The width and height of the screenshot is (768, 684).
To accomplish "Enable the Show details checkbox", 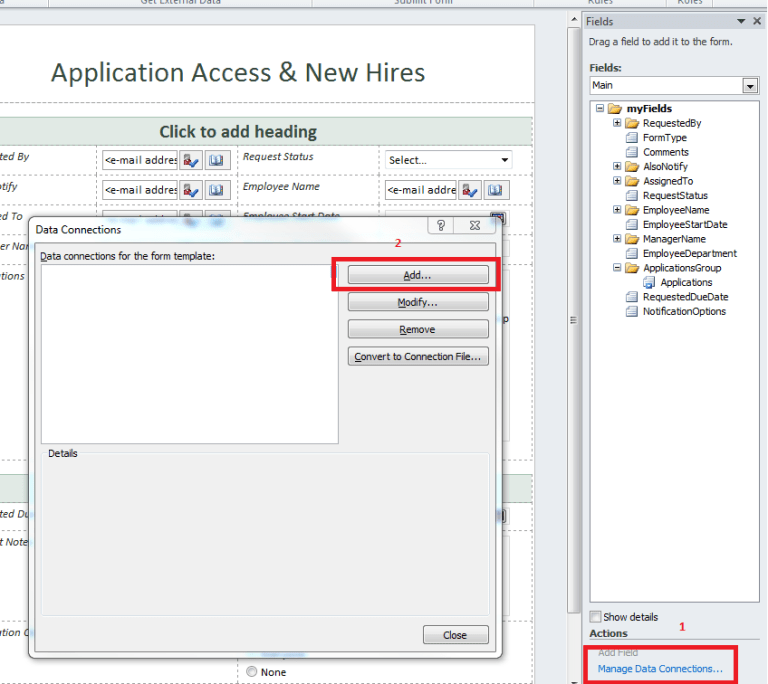I will click(596, 617).
